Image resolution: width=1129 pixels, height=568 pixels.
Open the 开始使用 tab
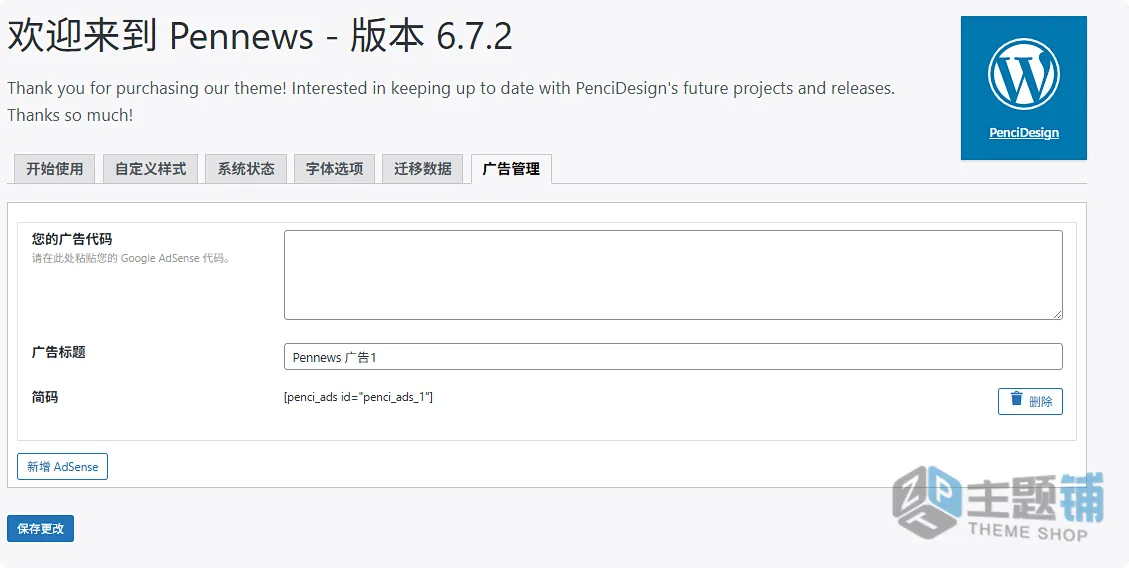pyautogui.click(x=55, y=169)
